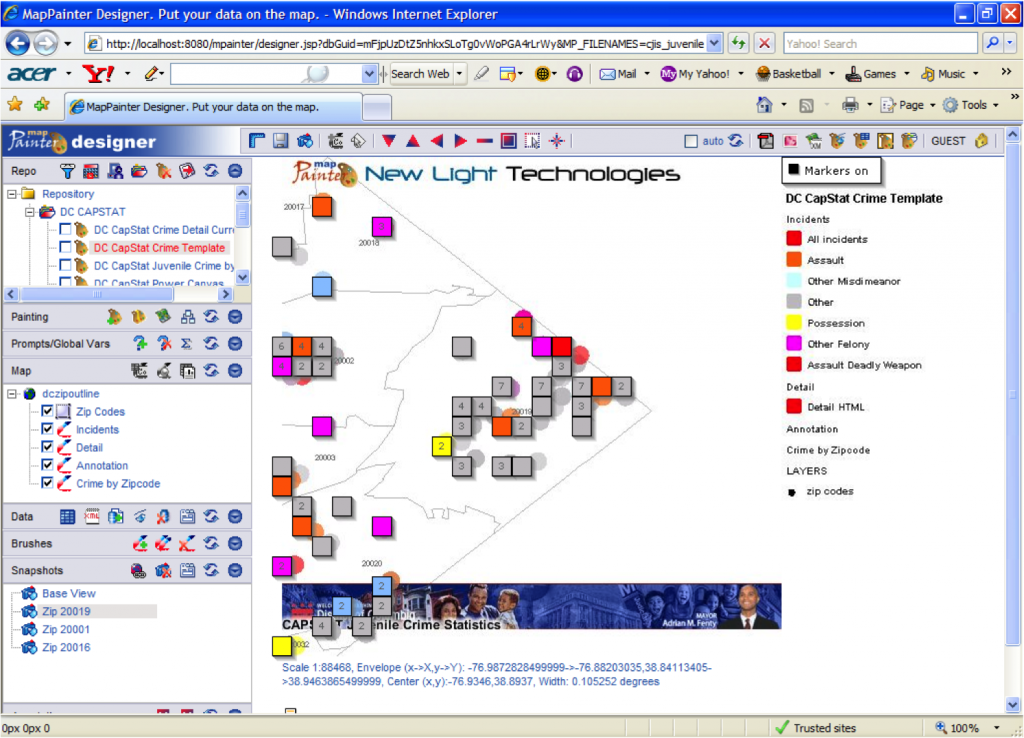Viewport: 1024px width, 738px height.
Task: Uncheck the Incidents layer
Action: pyautogui.click(x=47, y=429)
